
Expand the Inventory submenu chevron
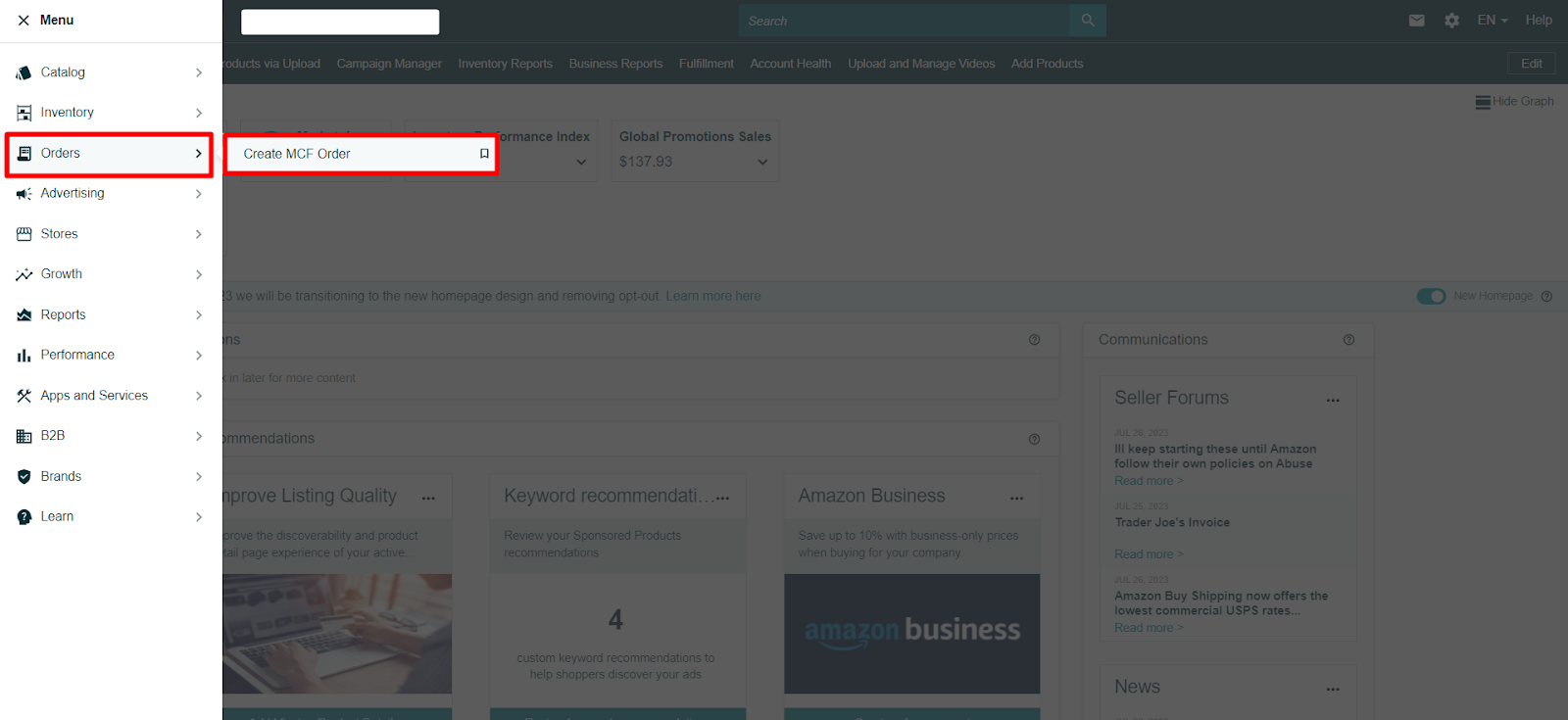(199, 113)
